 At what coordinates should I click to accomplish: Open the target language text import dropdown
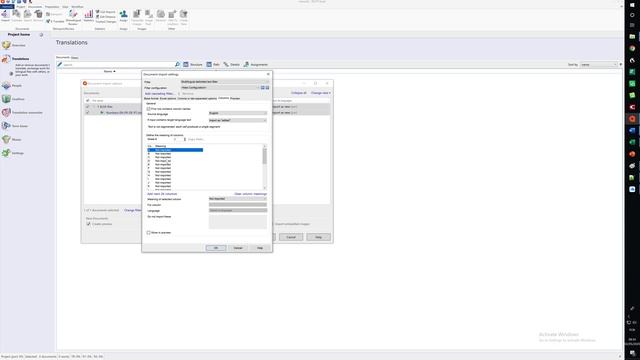pos(238,120)
